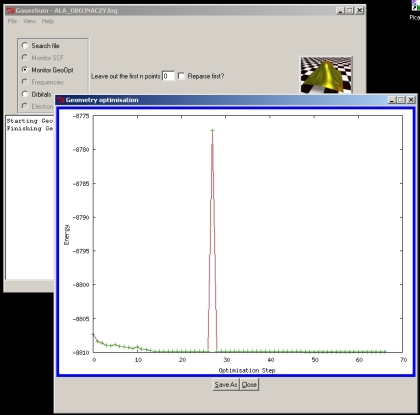Click the 'Optimisation Step' axis label

click(x=247, y=370)
